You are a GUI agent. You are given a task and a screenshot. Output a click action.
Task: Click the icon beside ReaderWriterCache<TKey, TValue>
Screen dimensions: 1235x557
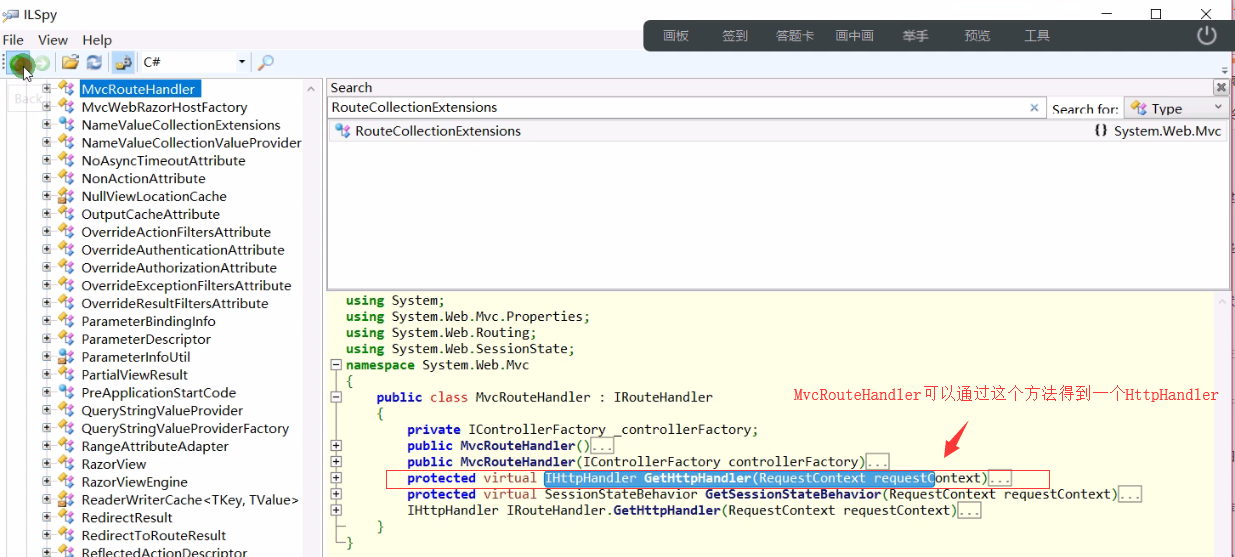[x=66, y=500]
